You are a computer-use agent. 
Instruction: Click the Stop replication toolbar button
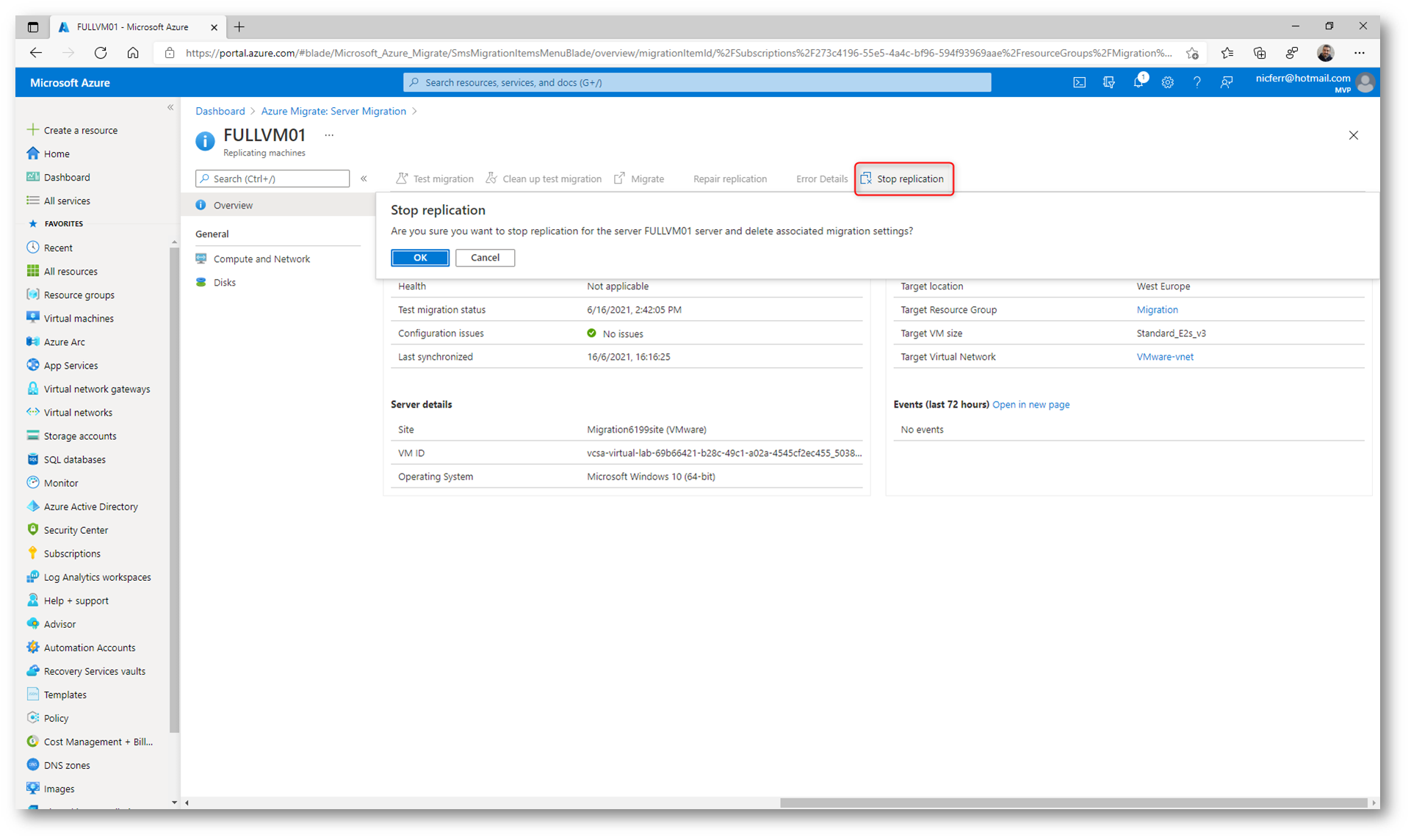coord(903,178)
